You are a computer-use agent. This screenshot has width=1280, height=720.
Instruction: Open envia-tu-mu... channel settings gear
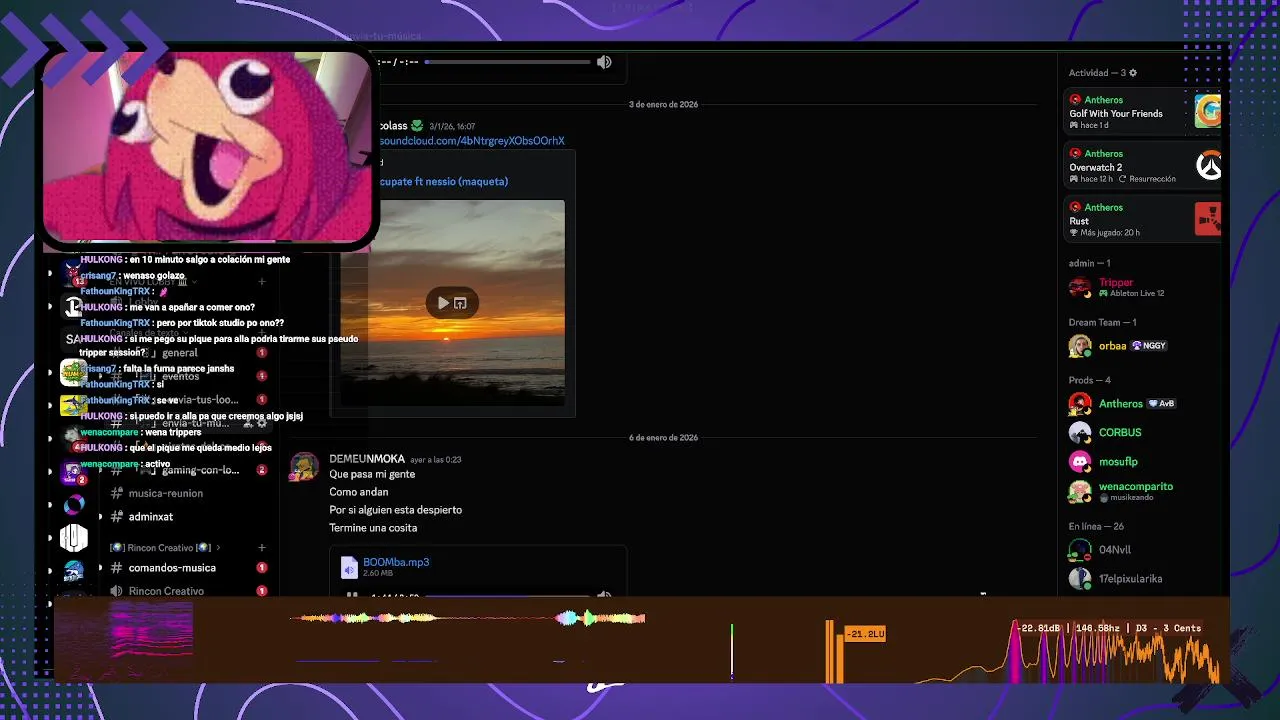point(261,424)
